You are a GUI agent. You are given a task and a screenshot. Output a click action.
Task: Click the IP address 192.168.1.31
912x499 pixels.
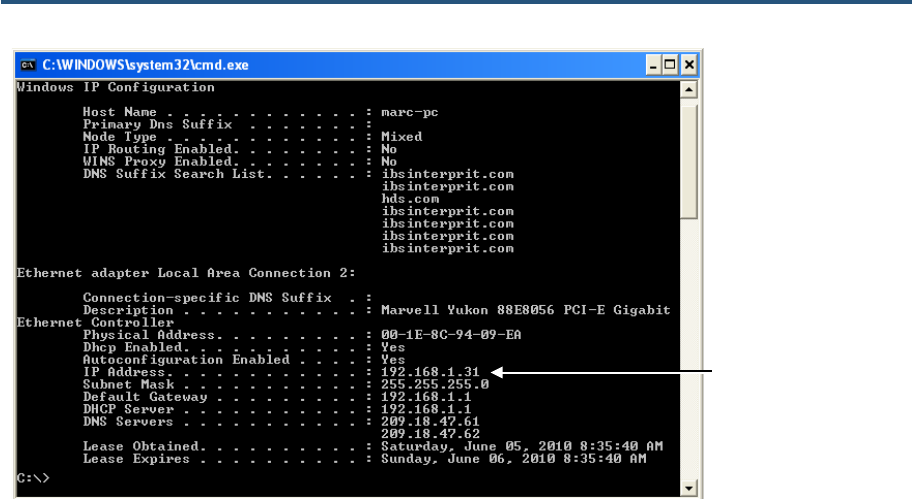[x=430, y=372]
